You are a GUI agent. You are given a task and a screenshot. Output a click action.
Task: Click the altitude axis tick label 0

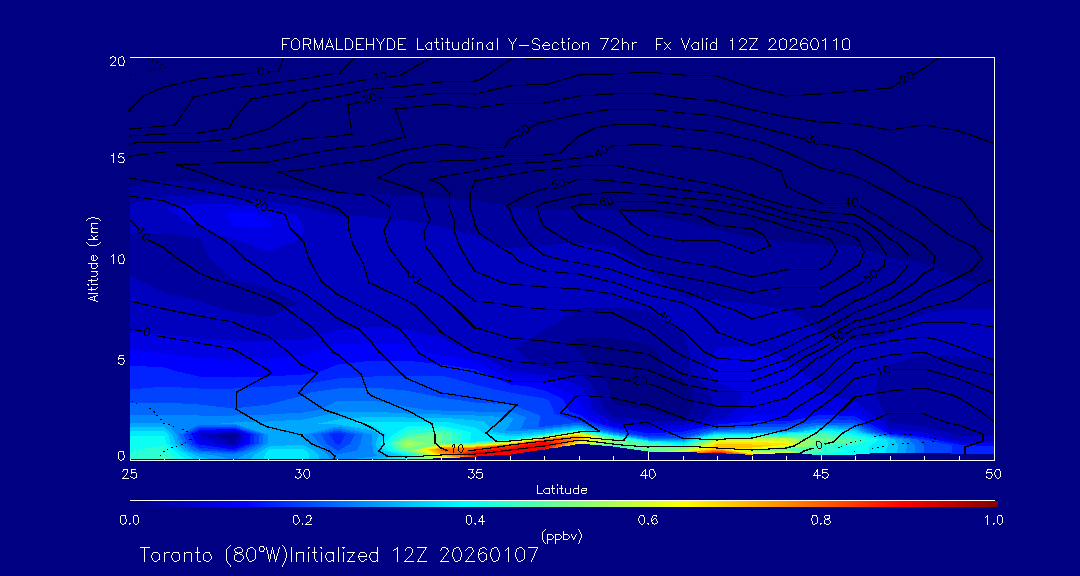(120, 455)
